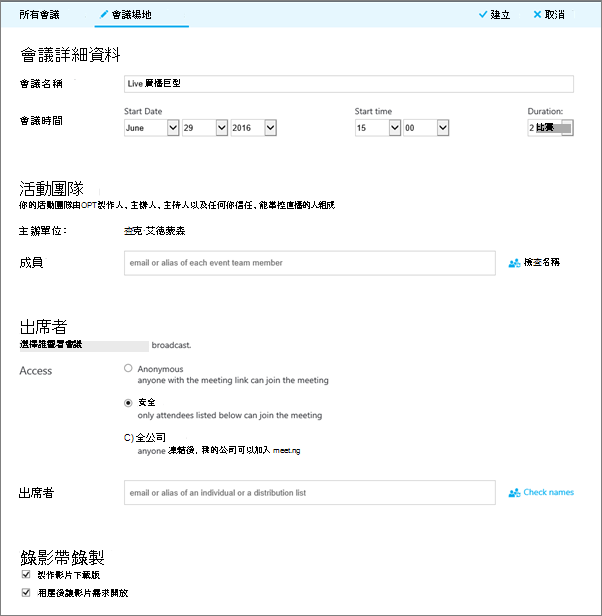The image size is (602, 616).
Task: Click the X icon next to 取消
Action: [537, 15]
